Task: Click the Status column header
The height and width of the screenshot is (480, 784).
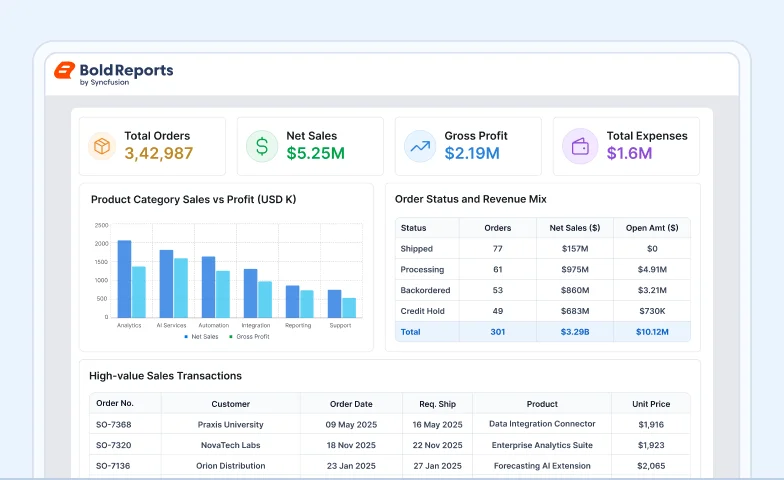Action: (414, 228)
